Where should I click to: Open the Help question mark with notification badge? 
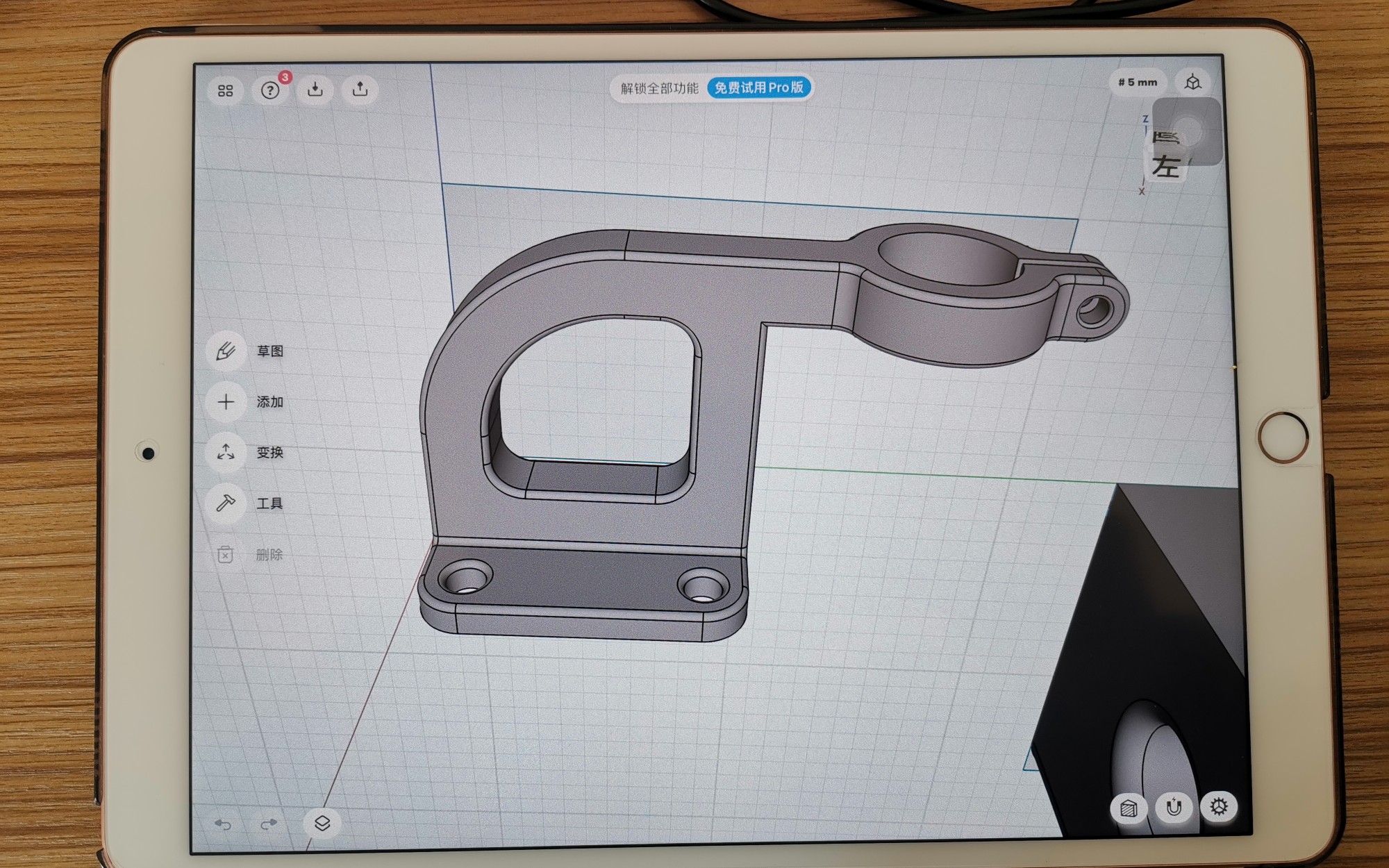click(x=270, y=90)
